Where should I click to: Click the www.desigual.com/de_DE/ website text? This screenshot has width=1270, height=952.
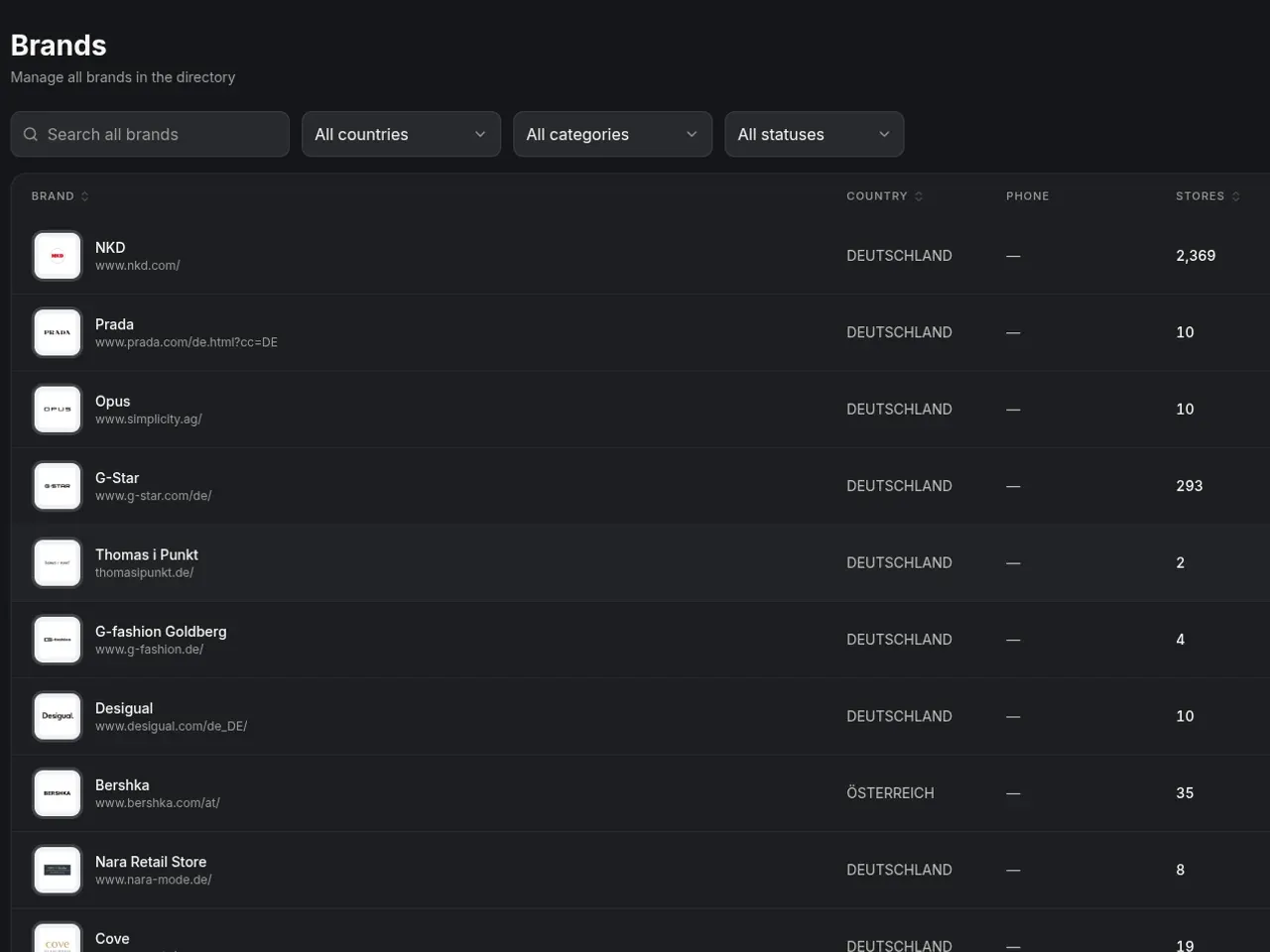[172, 726]
